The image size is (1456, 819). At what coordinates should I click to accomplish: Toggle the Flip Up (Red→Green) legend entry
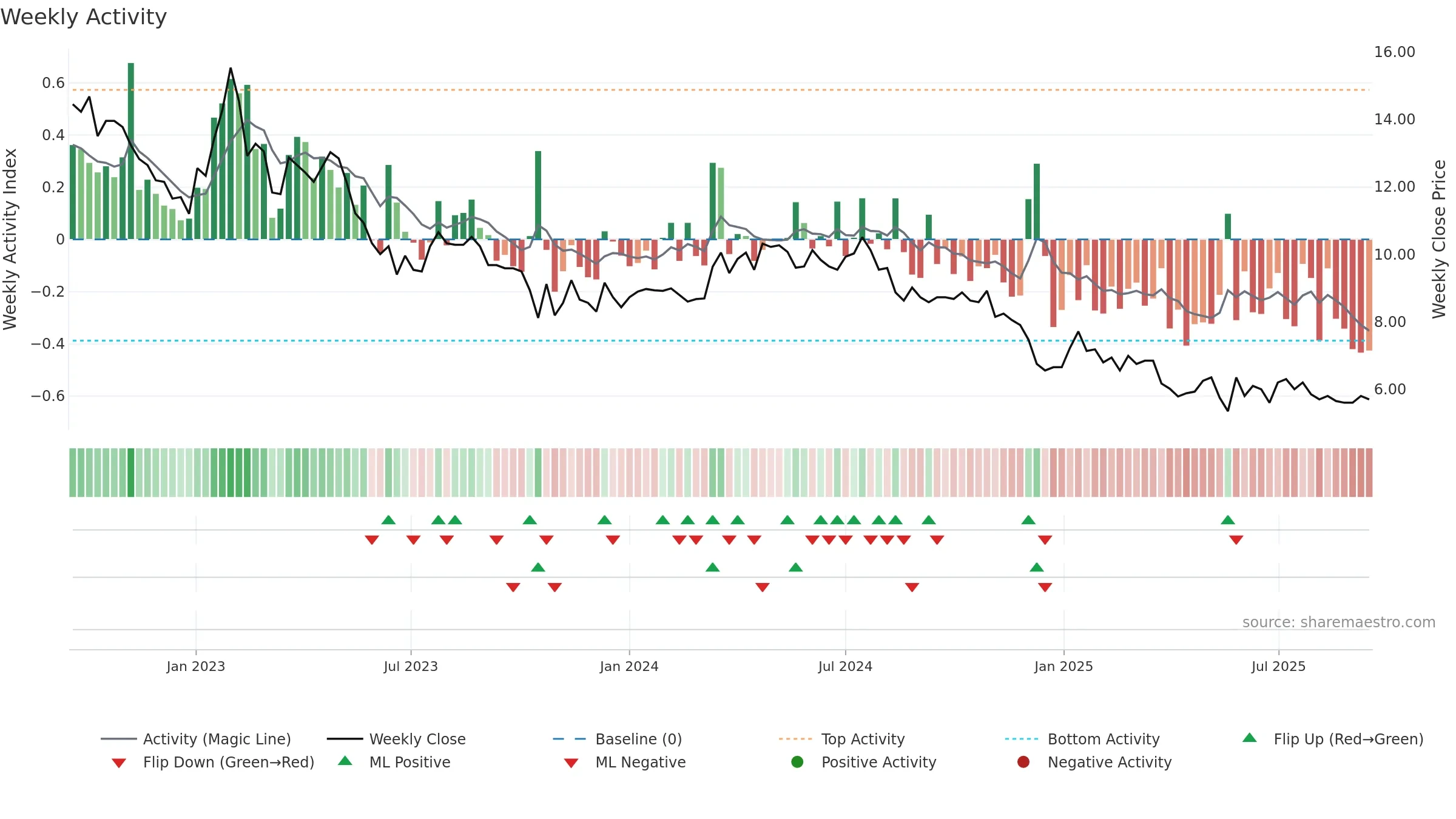[x=1333, y=739]
